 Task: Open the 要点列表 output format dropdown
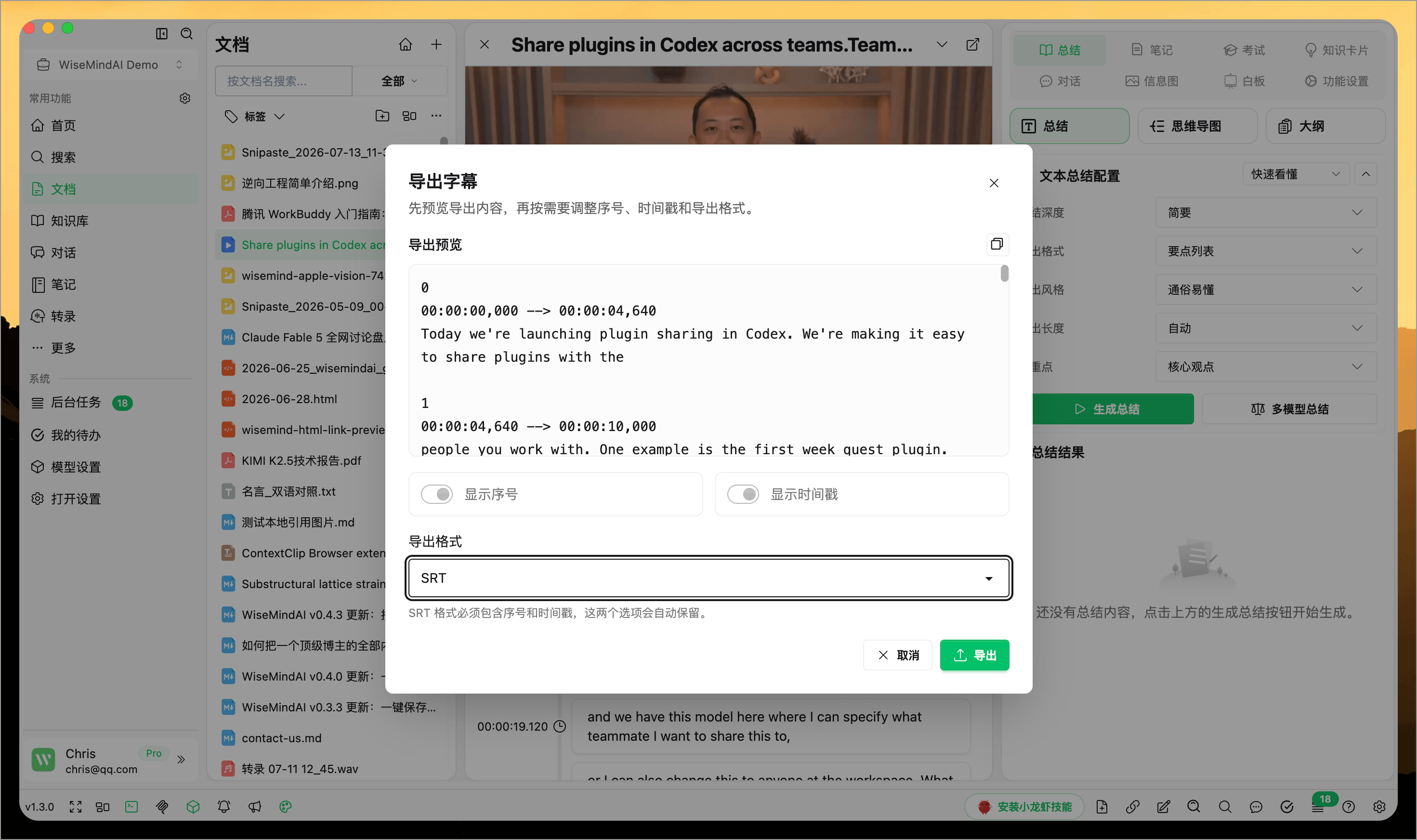tap(1266, 251)
